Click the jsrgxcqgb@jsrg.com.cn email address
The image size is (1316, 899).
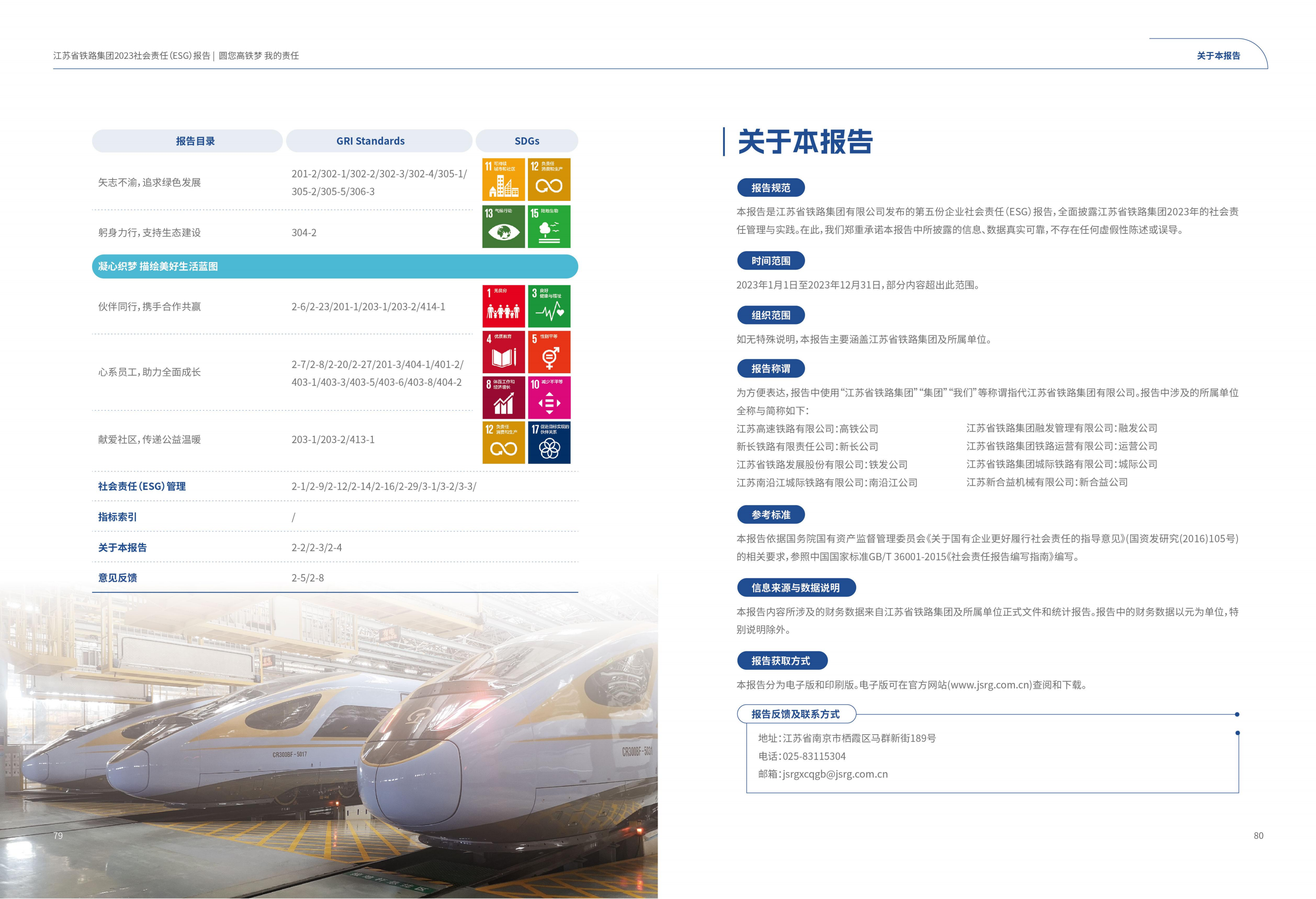(x=835, y=774)
